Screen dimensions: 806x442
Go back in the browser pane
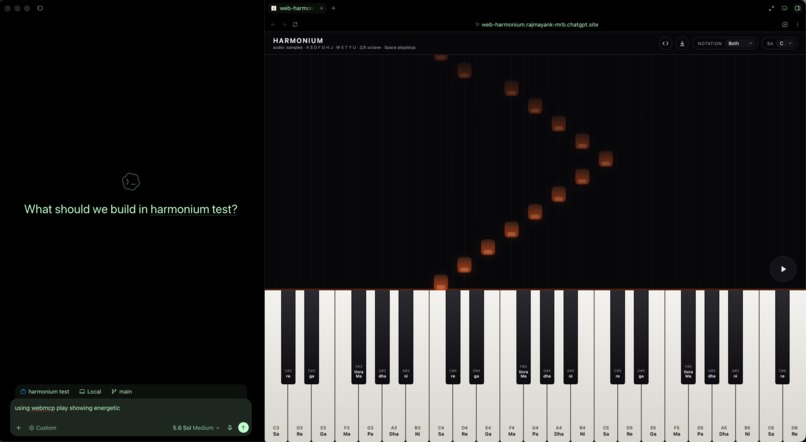273,24
